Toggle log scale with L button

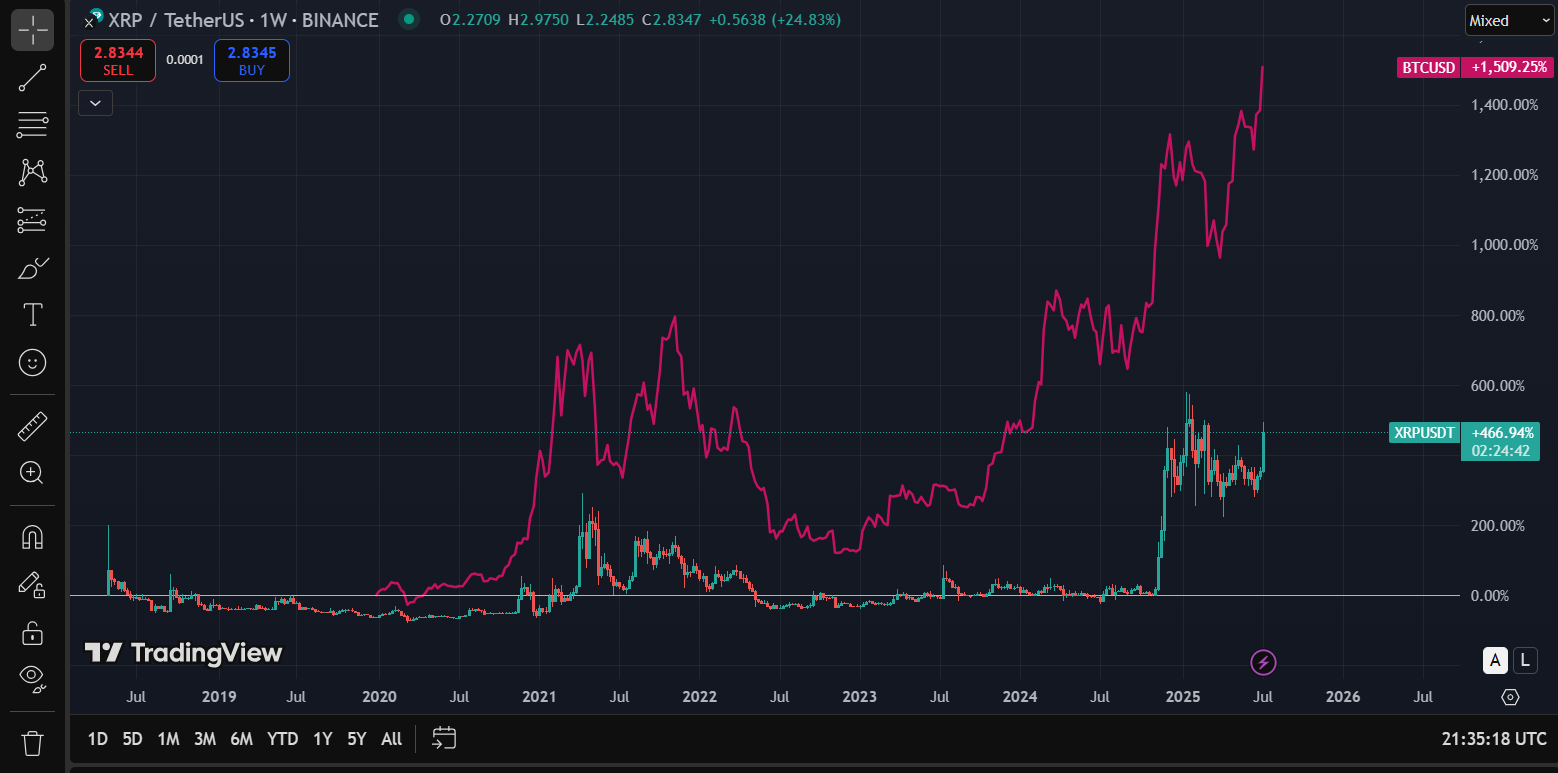[1525, 660]
